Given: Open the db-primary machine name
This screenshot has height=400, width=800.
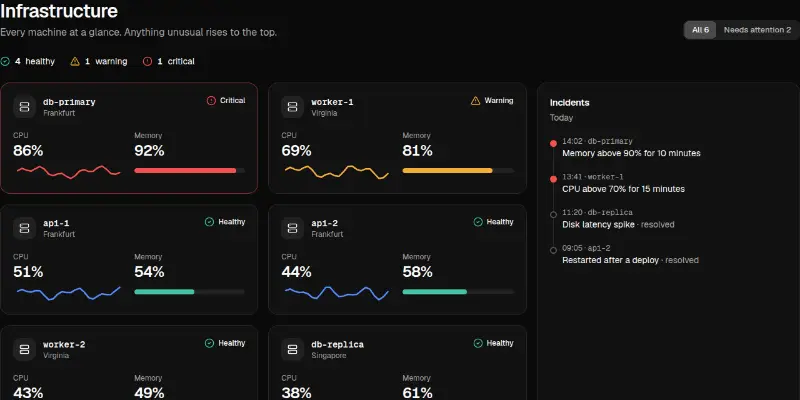Looking at the screenshot, I should coord(69,102).
